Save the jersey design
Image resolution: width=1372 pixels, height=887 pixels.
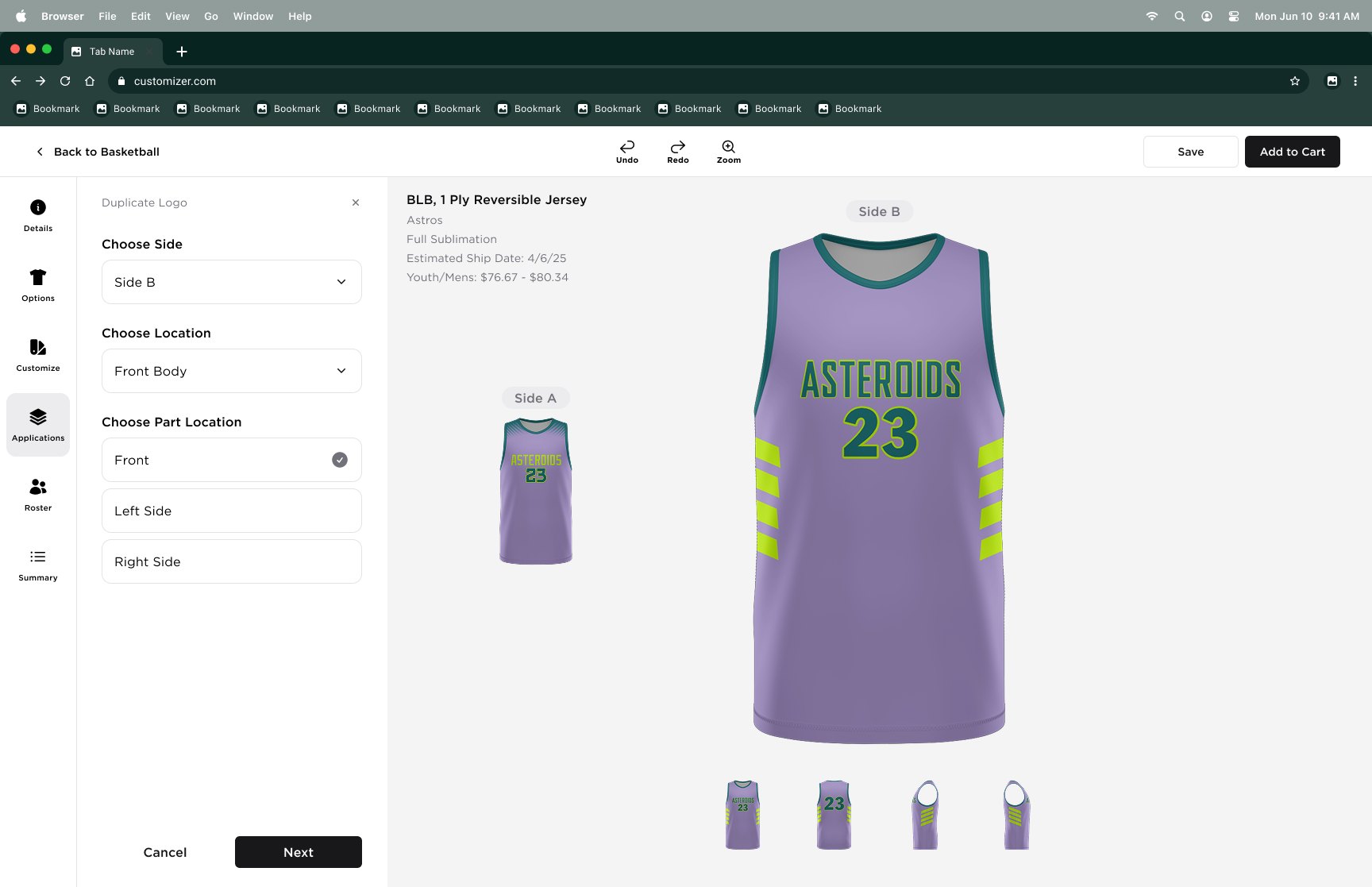point(1191,152)
